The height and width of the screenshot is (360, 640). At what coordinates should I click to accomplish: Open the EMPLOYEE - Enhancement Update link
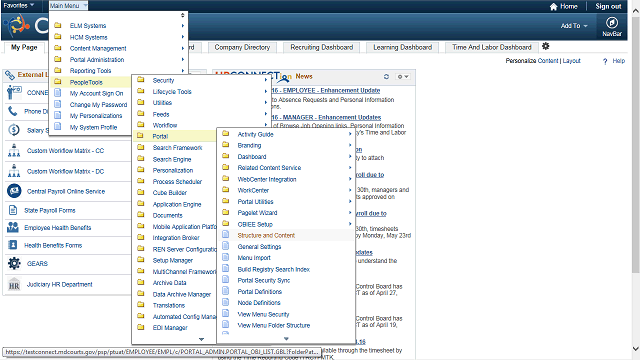click(326, 91)
